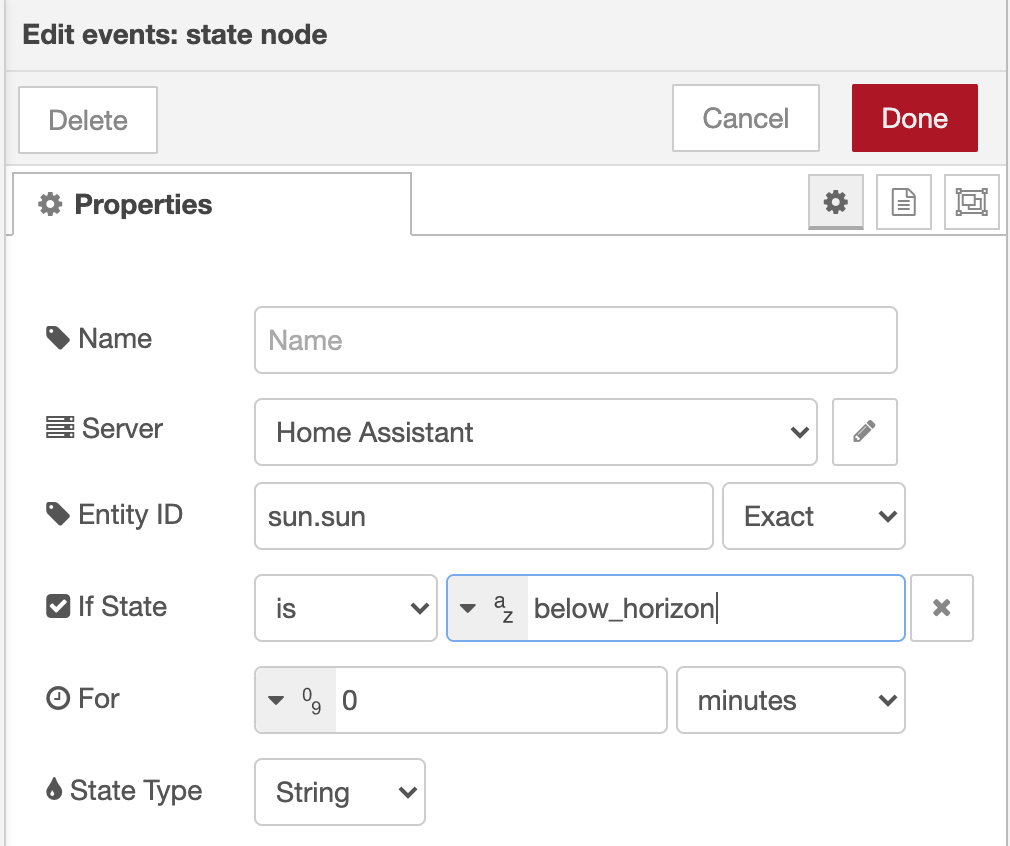
Task: Click the Entity ID field with sun.sun
Action: (x=483, y=516)
